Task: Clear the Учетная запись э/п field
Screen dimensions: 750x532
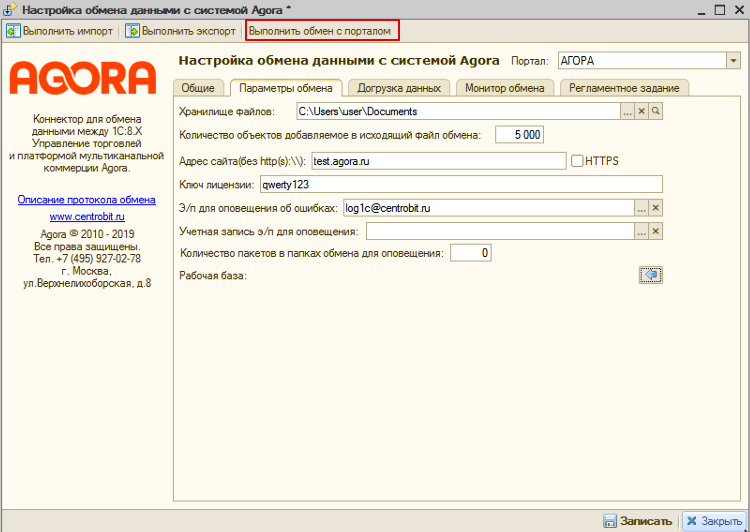Action: [656, 232]
